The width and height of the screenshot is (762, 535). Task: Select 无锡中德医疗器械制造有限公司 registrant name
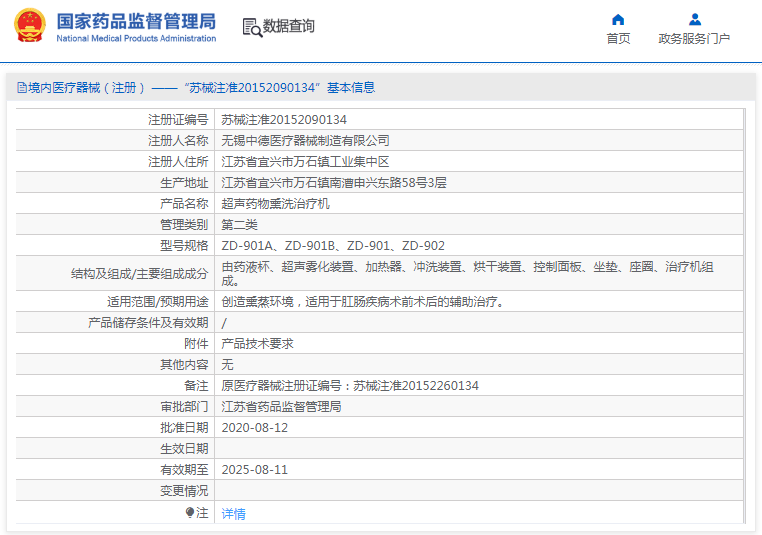tap(305, 140)
